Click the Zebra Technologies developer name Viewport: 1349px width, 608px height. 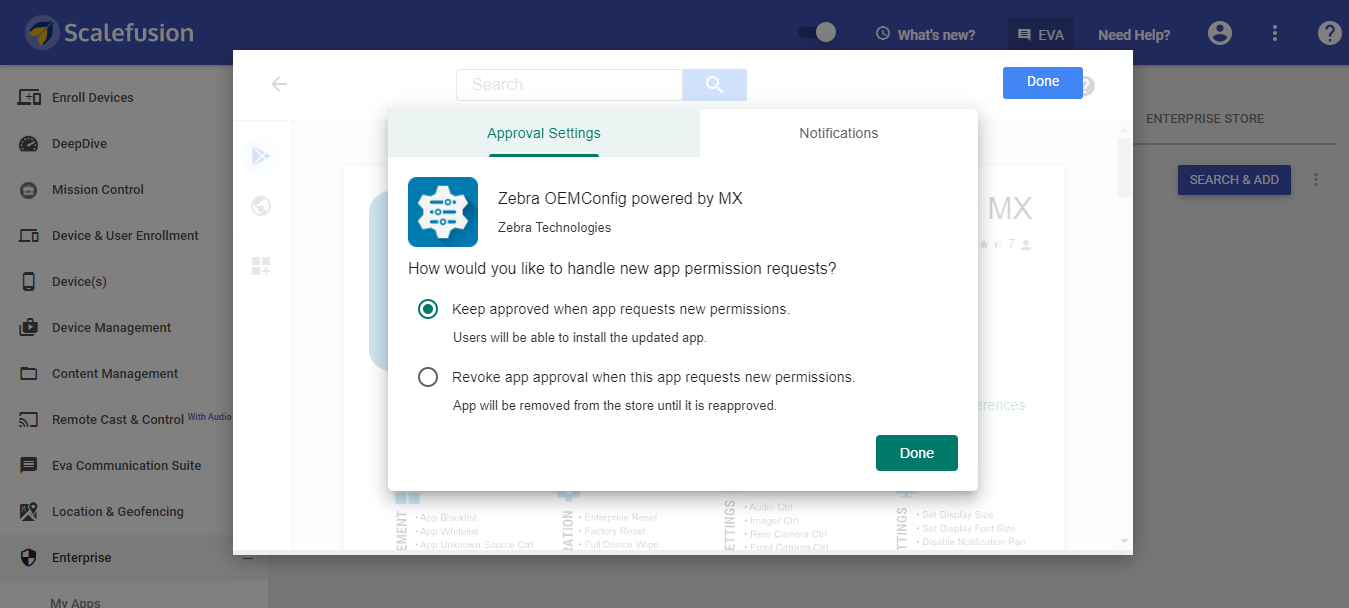(x=554, y=227)
